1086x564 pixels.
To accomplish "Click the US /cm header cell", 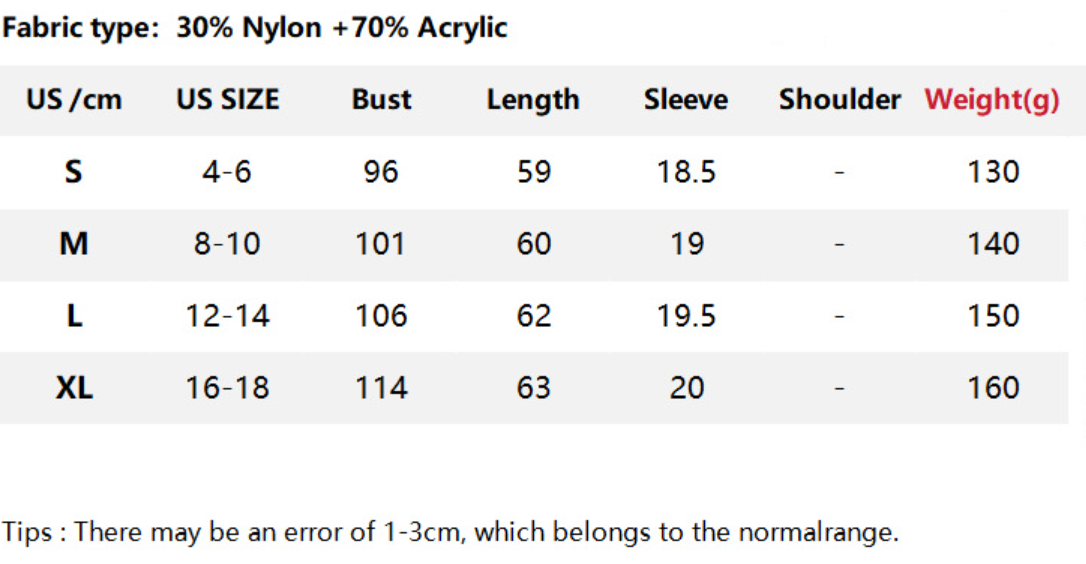I will point(74,100).
